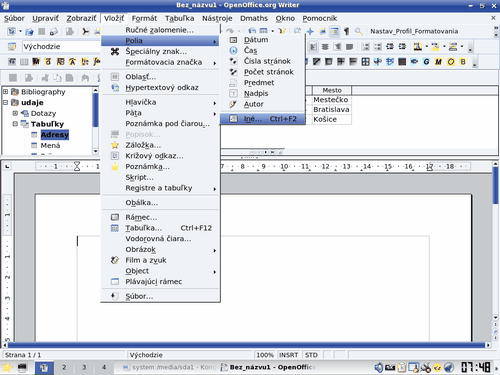Select the Adresy table in the tree

[55, 135]
